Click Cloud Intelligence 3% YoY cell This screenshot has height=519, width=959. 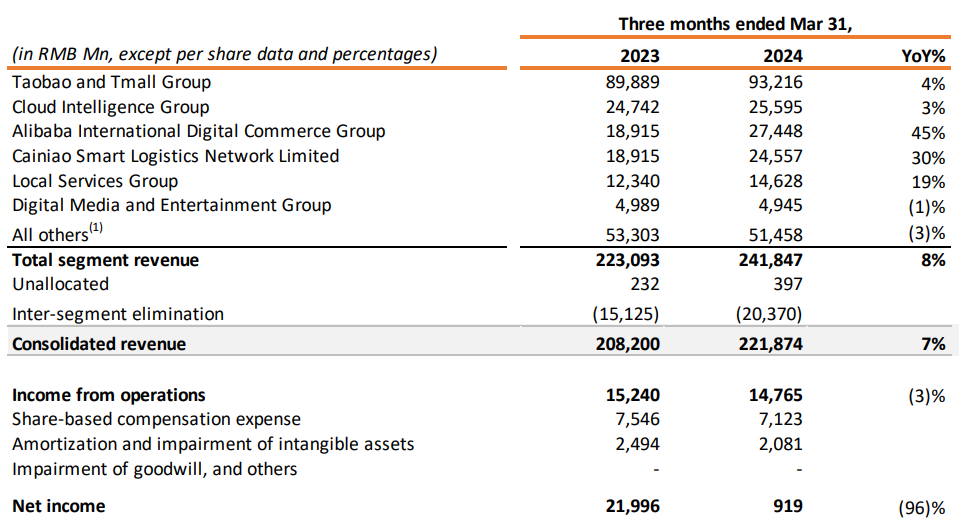[933, 108]
